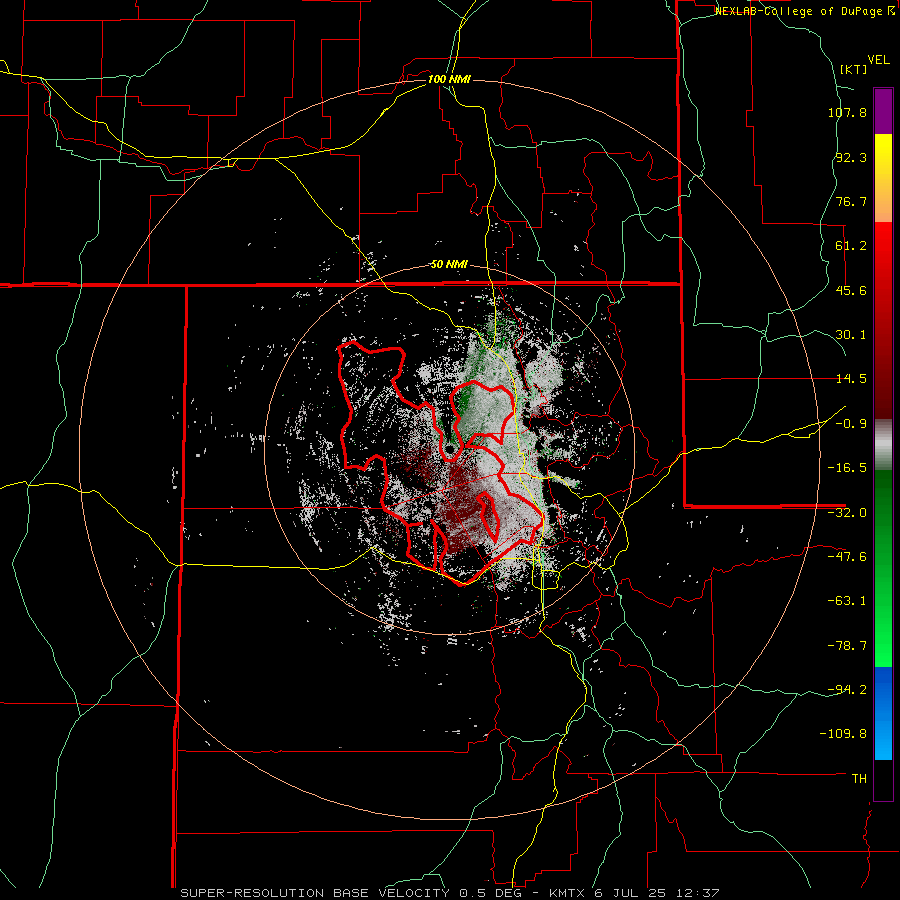Click the -16.5 velocity scale value
The width and height of the screenshot is (900, 900).
point(847,468)
